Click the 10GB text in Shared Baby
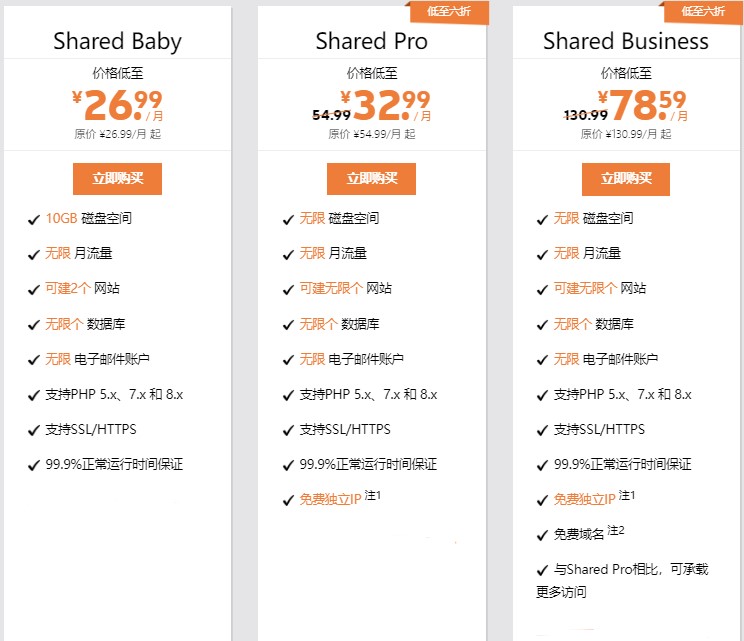This screenshot has width=744, height=641. click(x=60, y=219)
